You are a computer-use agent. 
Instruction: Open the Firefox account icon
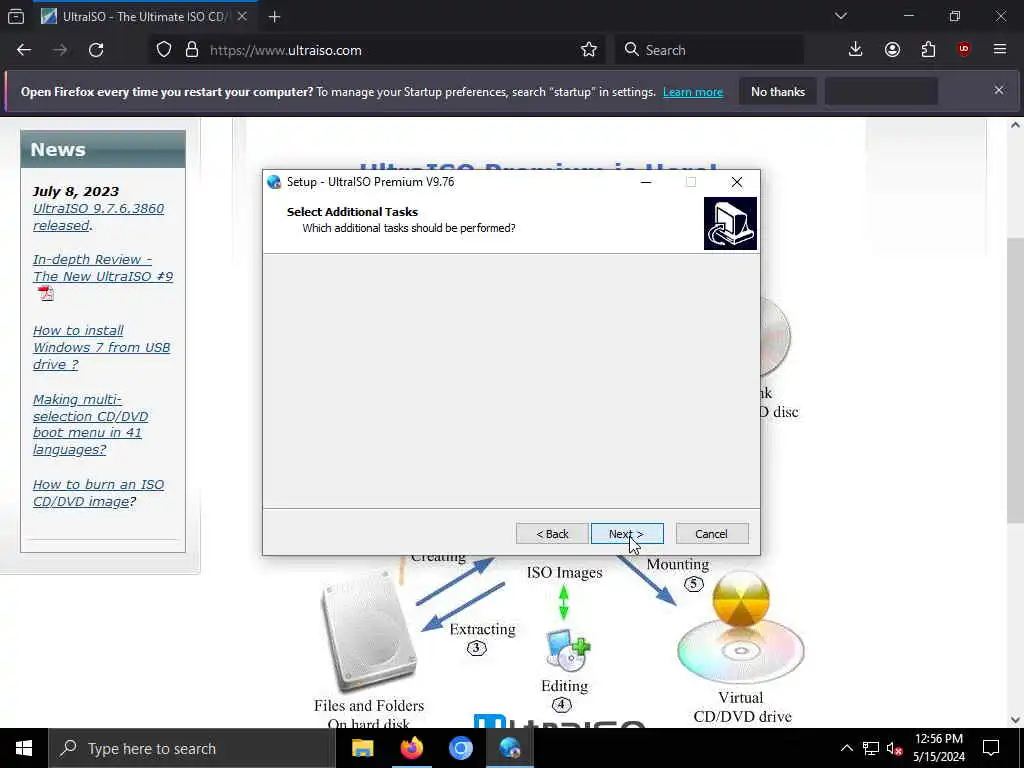[892, 50]
